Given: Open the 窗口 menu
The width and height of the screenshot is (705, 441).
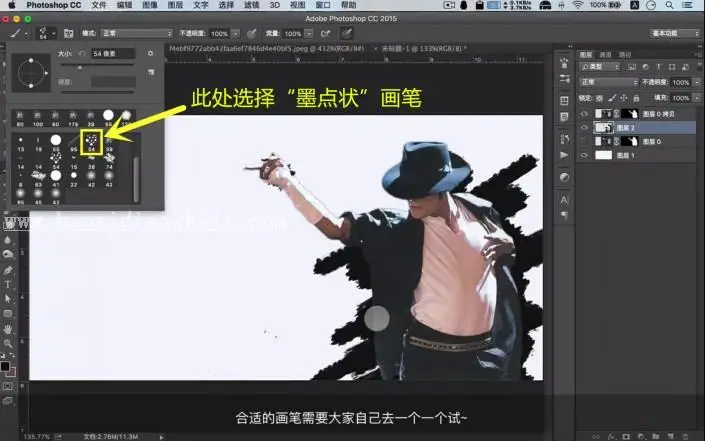Looking at the screenshot, I should 323,5.
